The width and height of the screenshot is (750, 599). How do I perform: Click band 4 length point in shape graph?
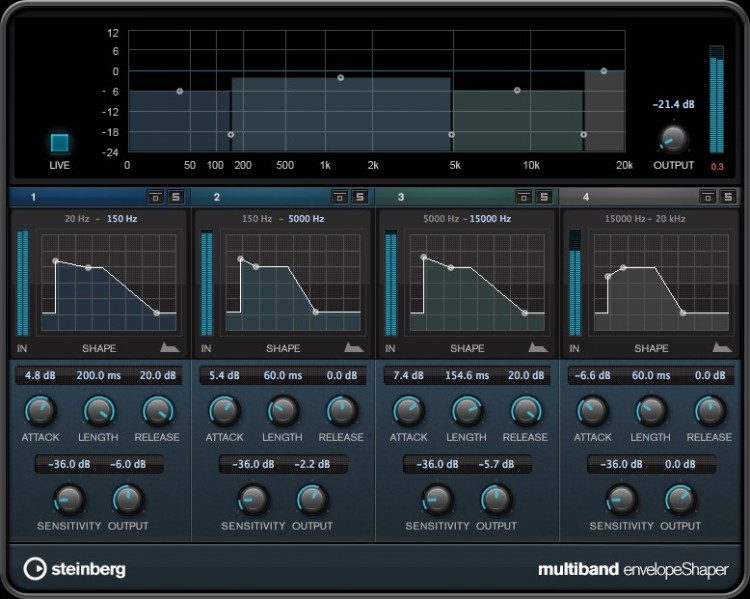pos(623,267)
